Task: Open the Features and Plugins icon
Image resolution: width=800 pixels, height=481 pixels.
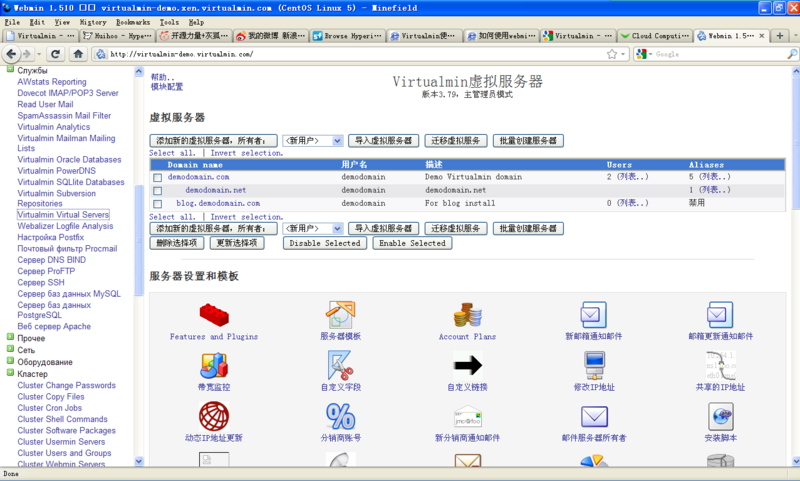Action: [x=213, y=316]
